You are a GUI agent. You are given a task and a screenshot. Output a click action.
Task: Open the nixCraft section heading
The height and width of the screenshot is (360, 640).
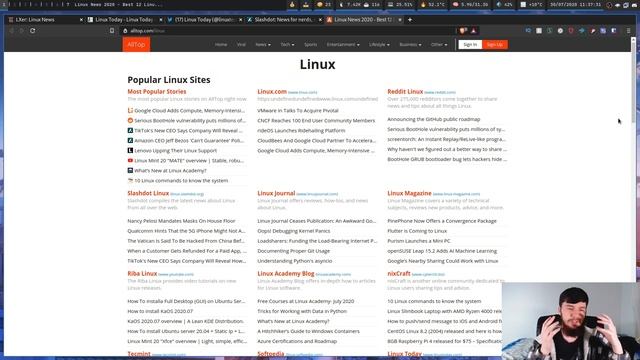(x=399, y=273)
